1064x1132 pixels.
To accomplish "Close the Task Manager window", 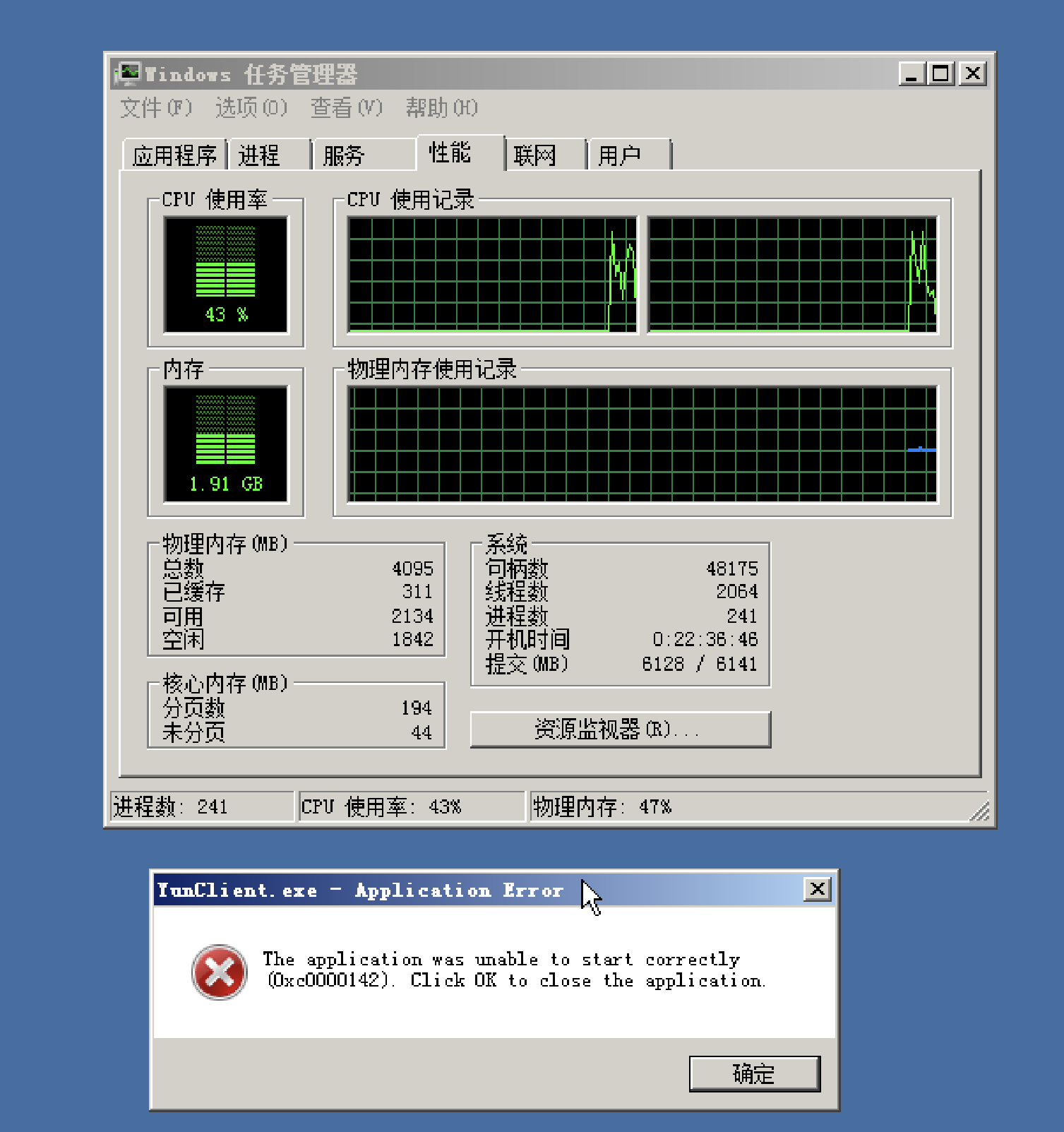I will pos(973,73).
